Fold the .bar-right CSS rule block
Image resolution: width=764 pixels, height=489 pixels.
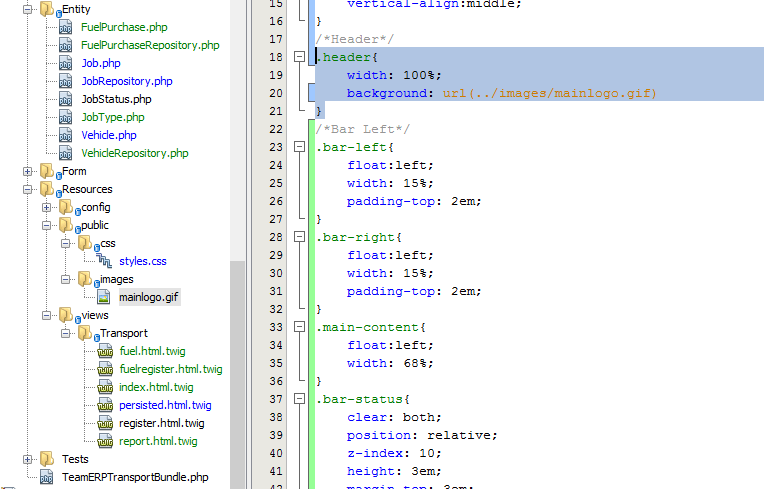point(300,237)
